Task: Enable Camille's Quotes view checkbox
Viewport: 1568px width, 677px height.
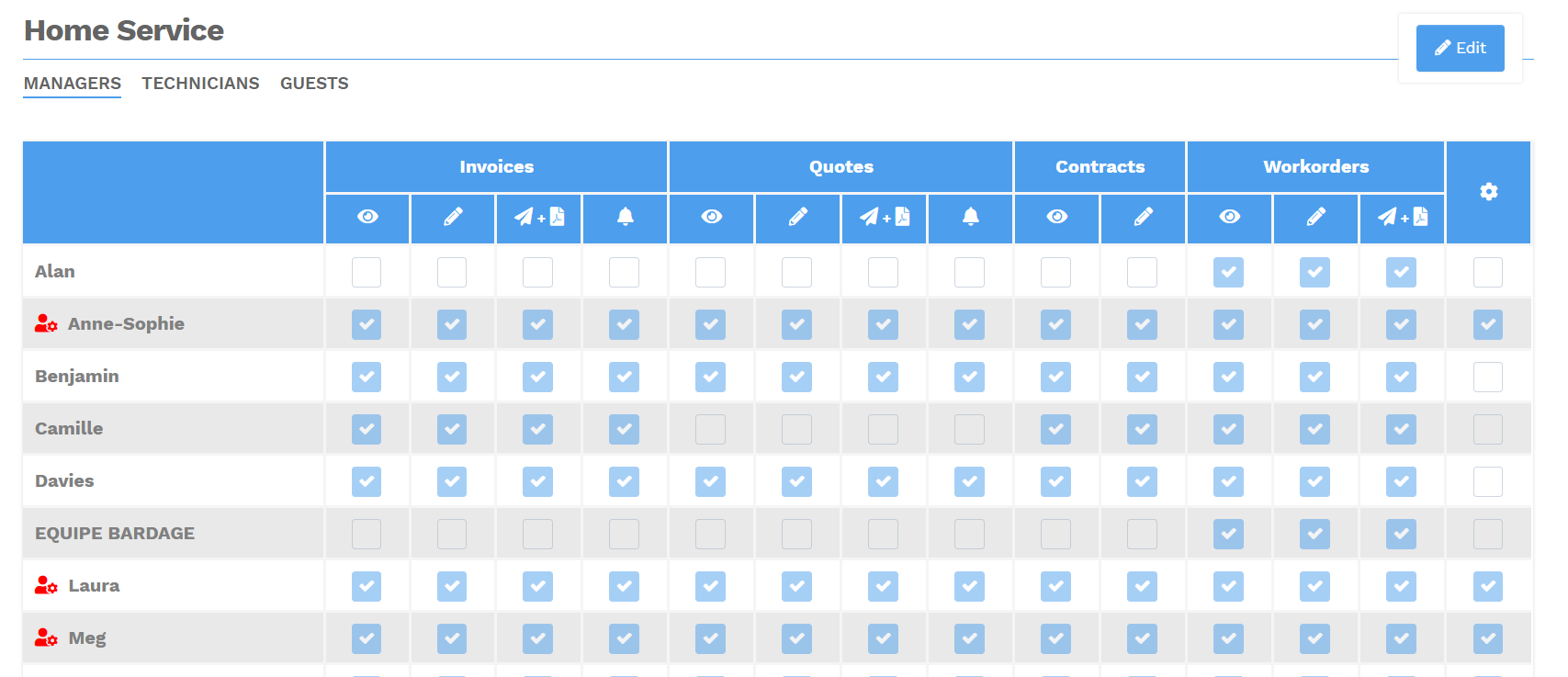Action: pyautogui.click(x=710, y=428)
